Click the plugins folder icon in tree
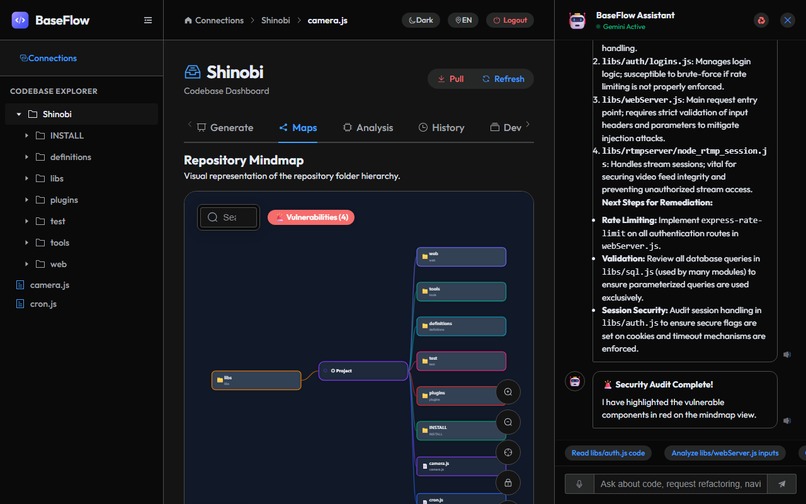This screenshot has width=806, height=504. tap(40, 200)
